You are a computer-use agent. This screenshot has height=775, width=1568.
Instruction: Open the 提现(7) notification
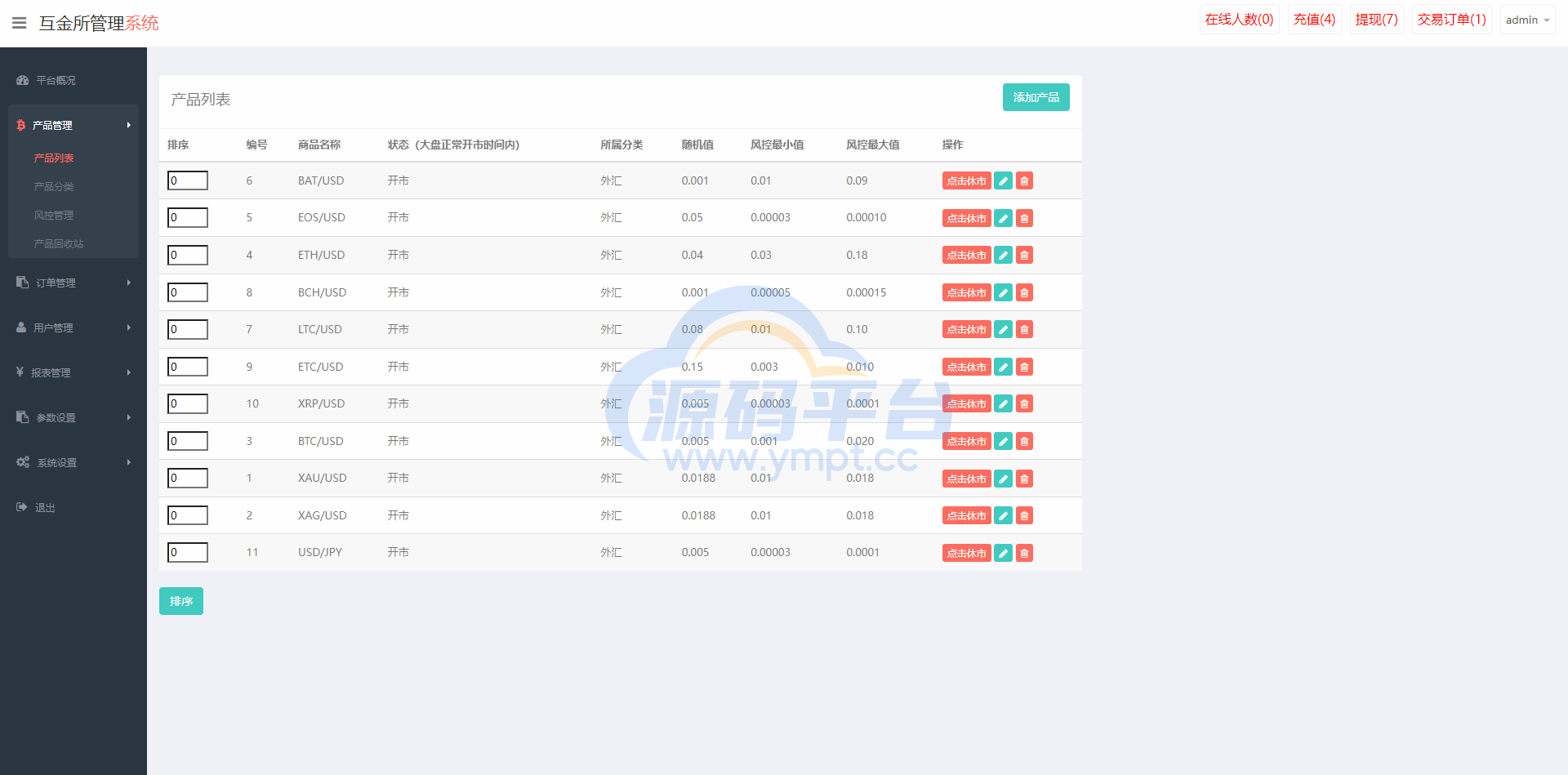[1376, 20]
